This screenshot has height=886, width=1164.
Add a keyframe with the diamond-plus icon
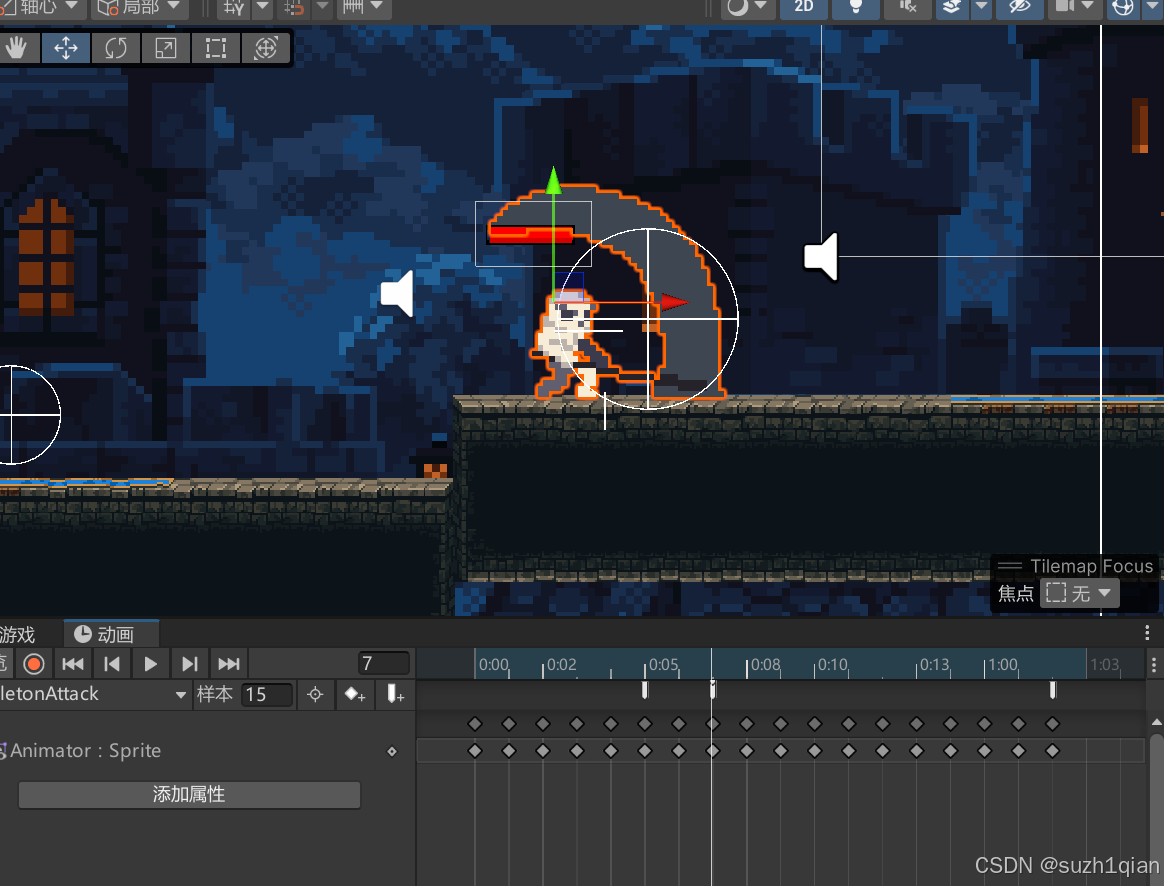click(x=355, y=695)
